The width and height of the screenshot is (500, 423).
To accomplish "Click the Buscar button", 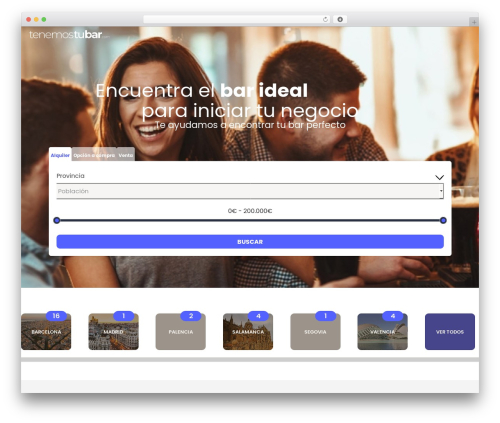I will point(250,242).
